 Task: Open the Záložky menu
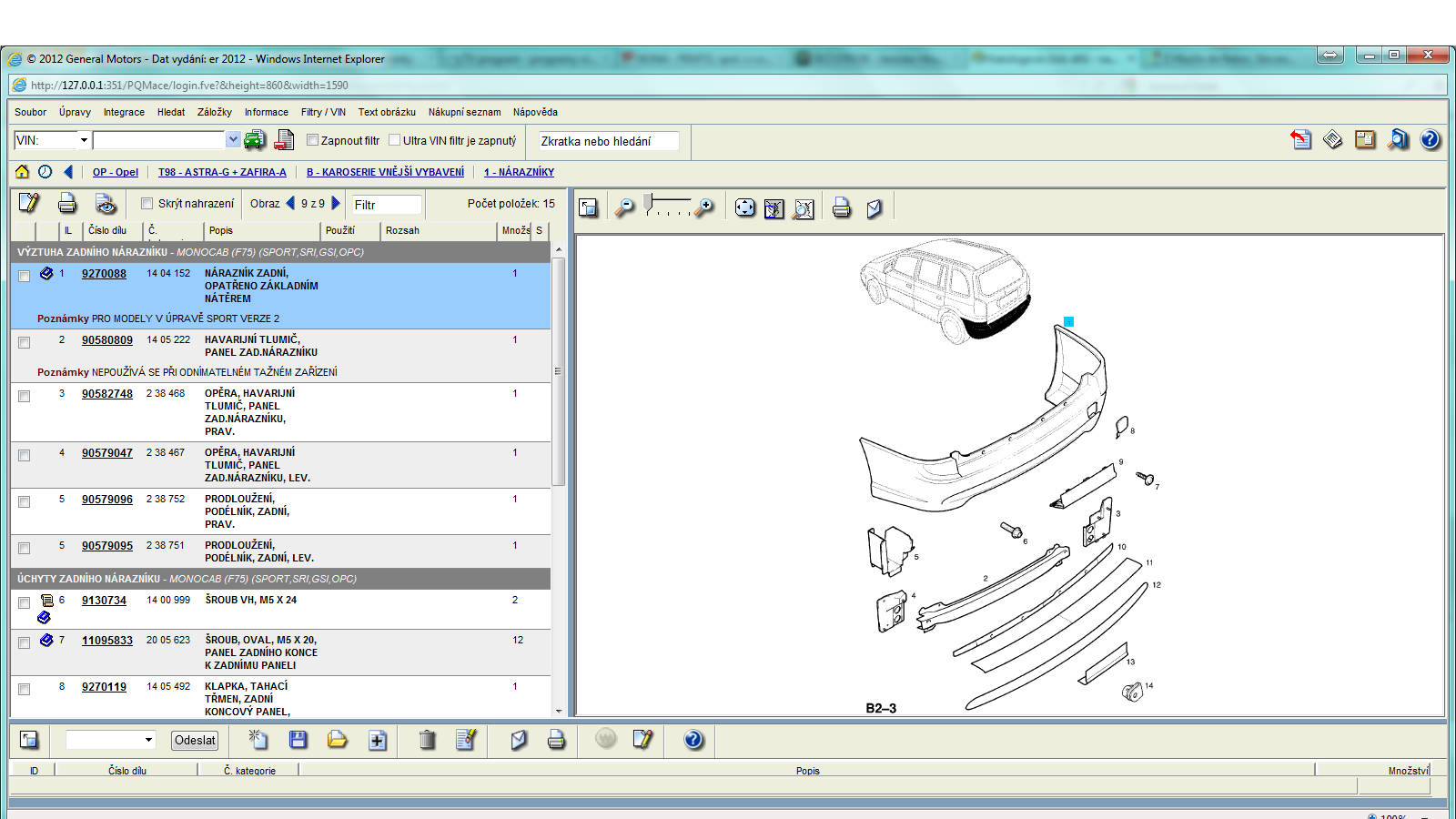214,112
